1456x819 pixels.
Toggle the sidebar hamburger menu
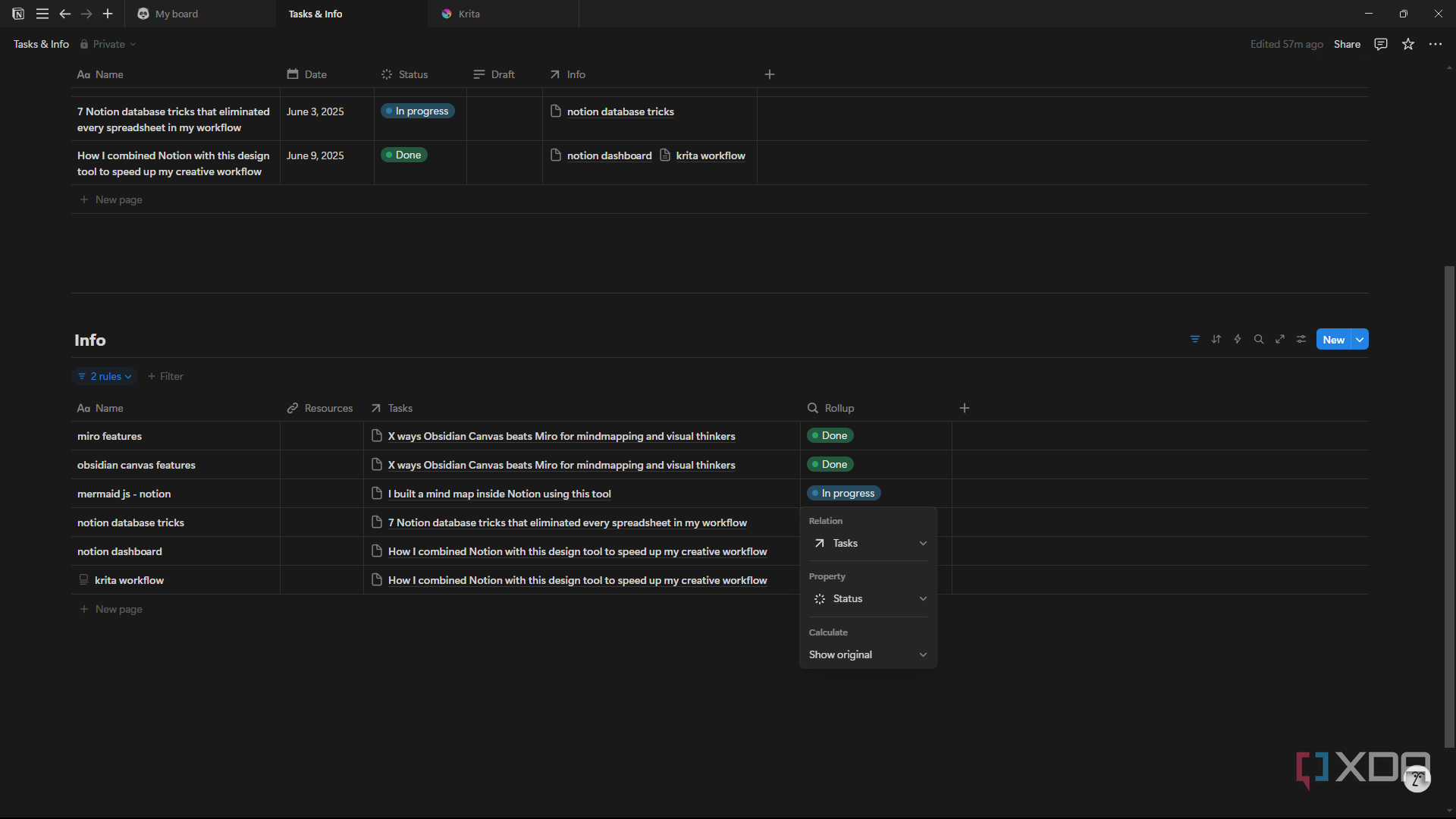click(x=42, y=14)
